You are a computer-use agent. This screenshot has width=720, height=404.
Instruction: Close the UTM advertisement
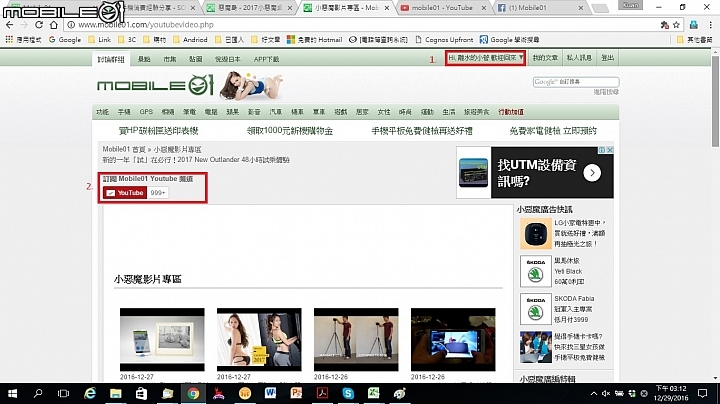(610, 150)
